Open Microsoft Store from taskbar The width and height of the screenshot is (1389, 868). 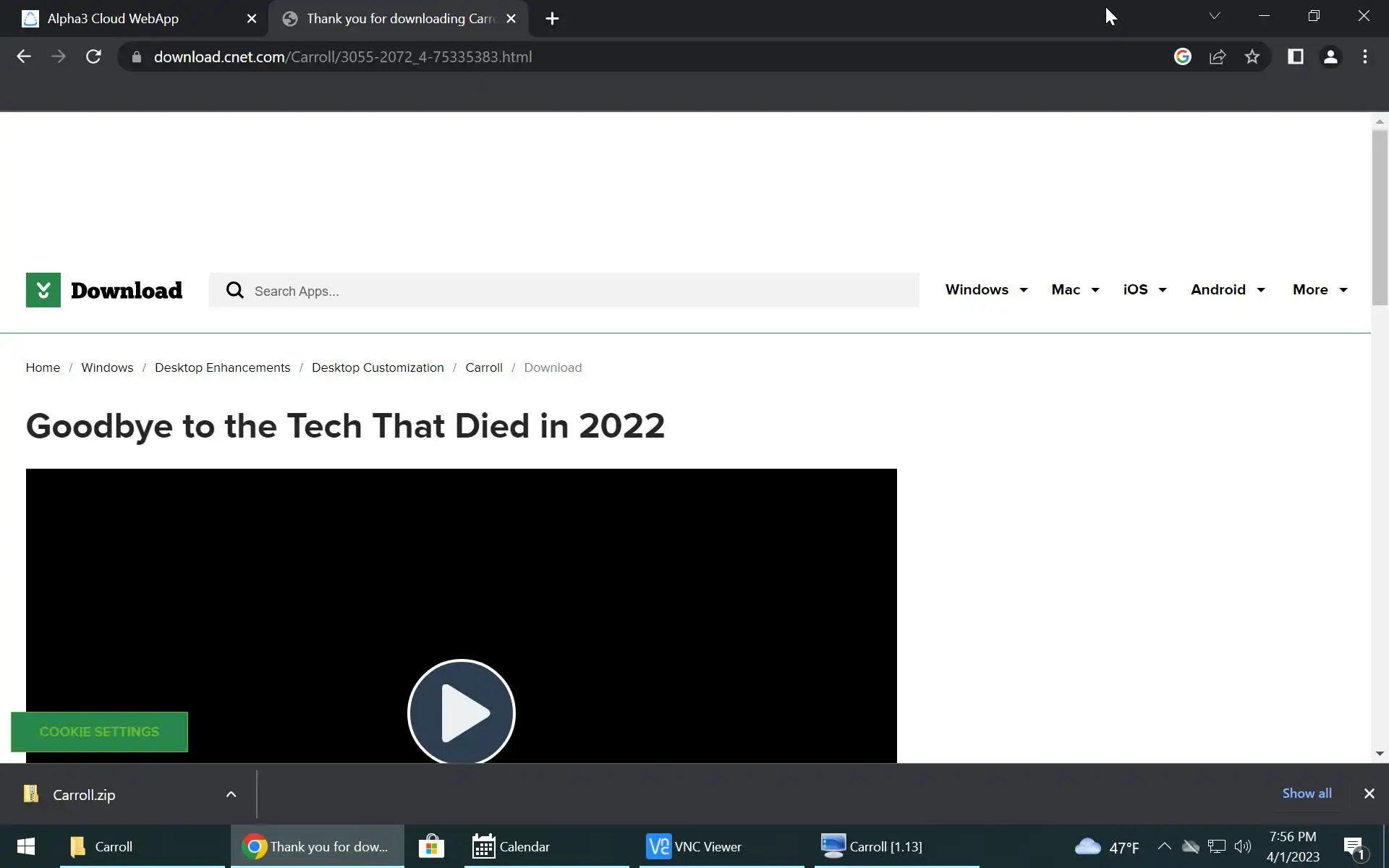click(431, 846)
